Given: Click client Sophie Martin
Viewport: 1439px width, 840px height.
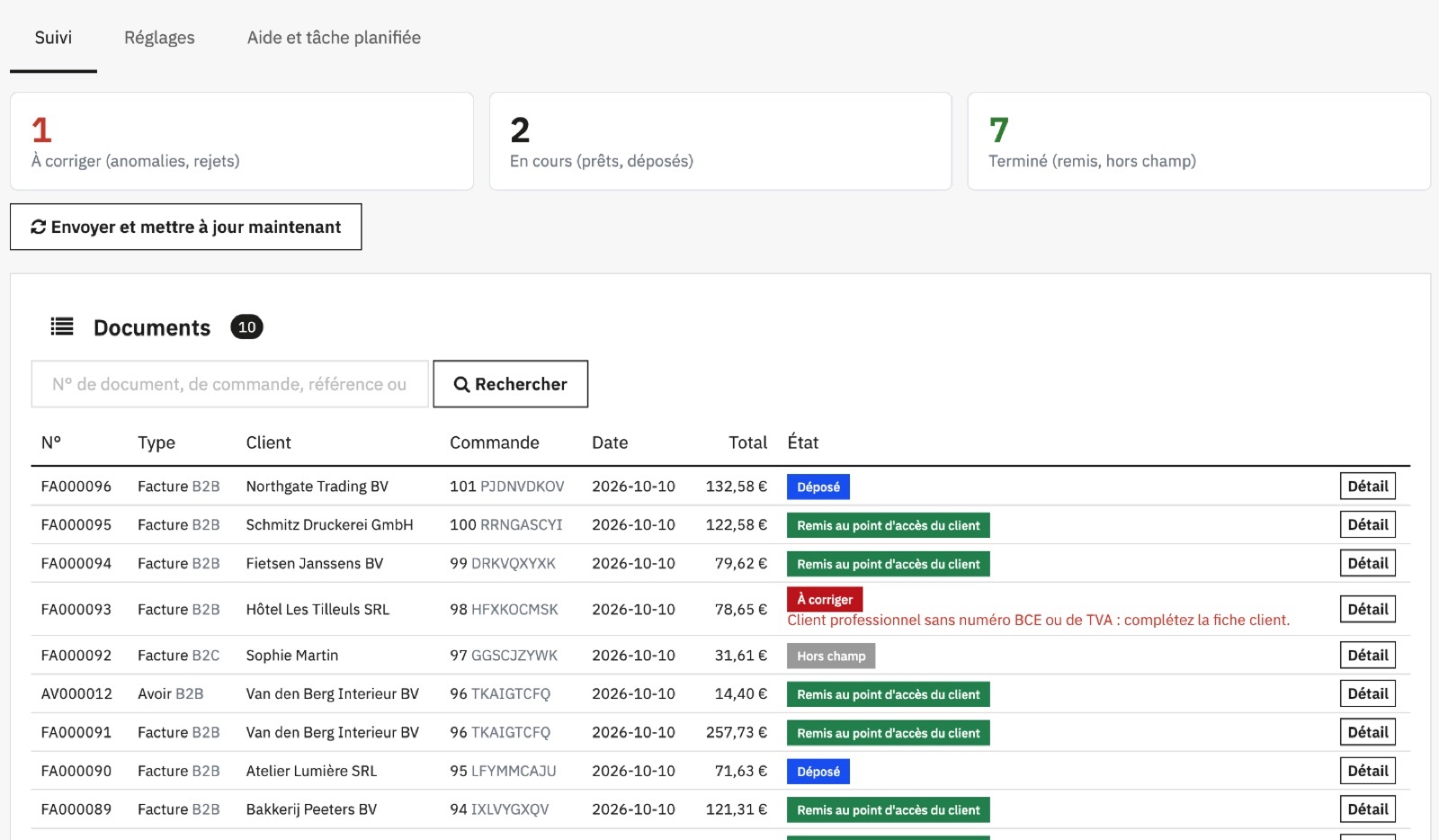Looking at the screenshot, I should pos(292,656).
